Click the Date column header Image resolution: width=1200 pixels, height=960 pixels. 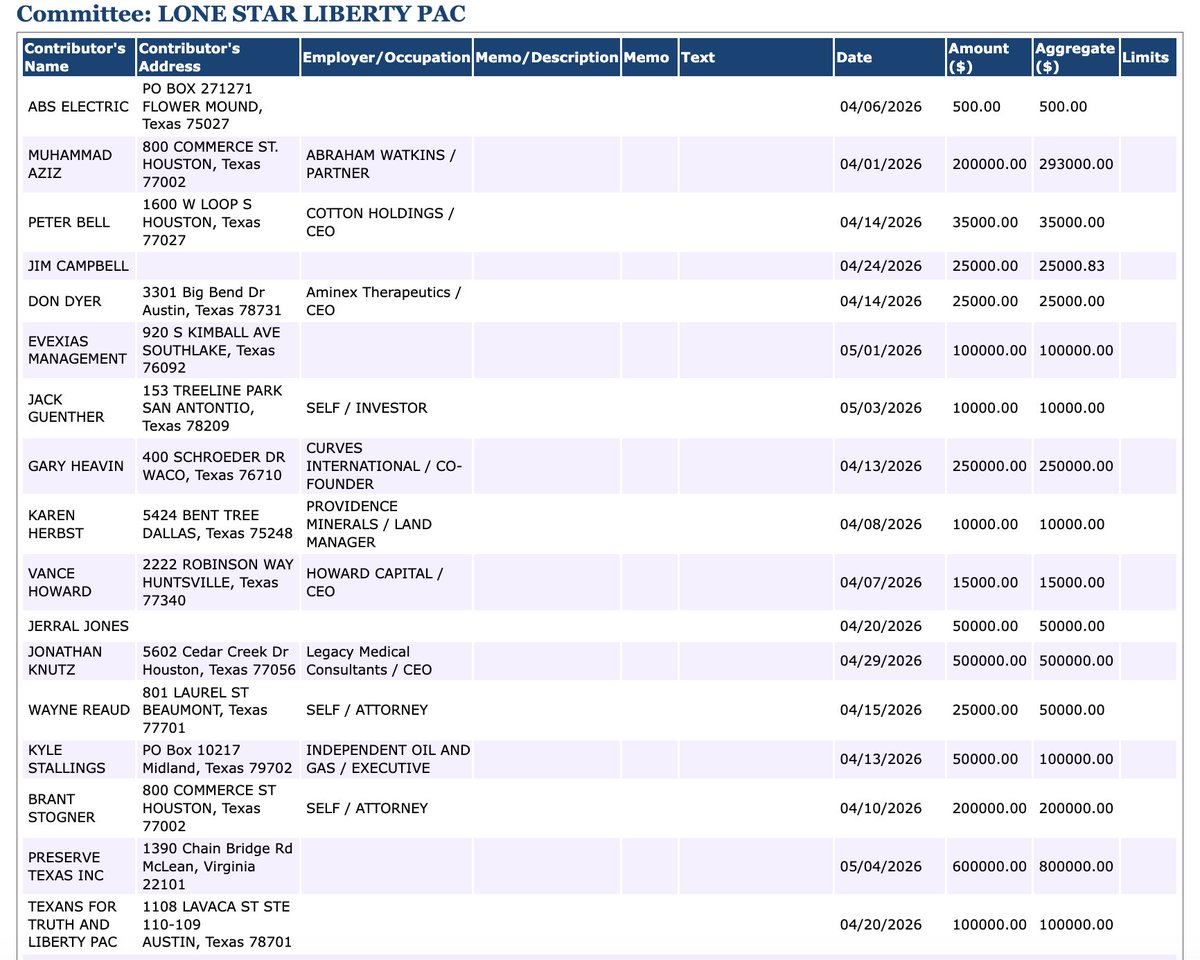[889, 57]
